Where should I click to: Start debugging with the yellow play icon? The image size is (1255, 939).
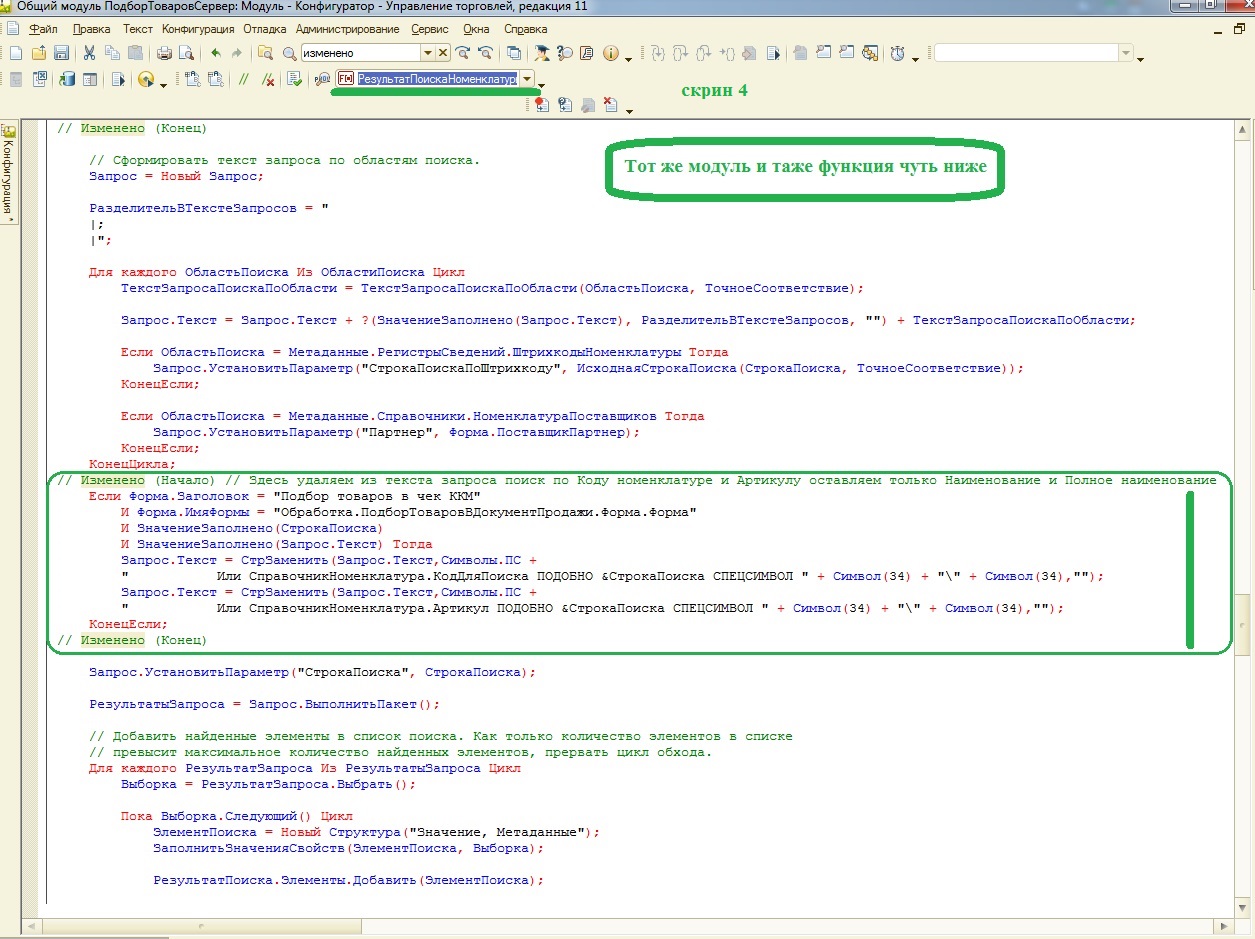click(x=146, y=80)
